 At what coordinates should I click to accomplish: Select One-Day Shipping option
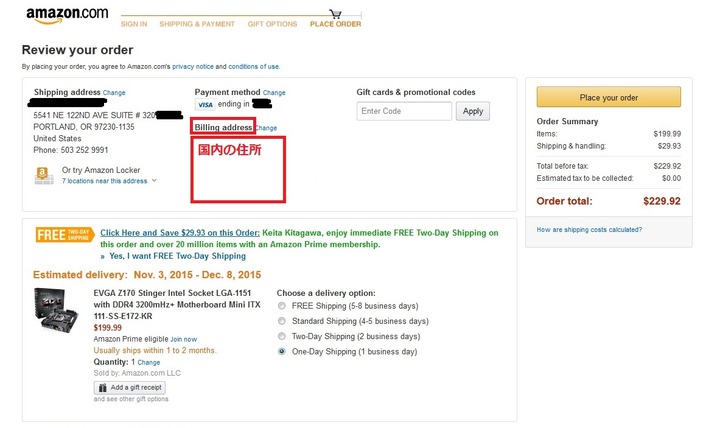click(x=282, y=351)
